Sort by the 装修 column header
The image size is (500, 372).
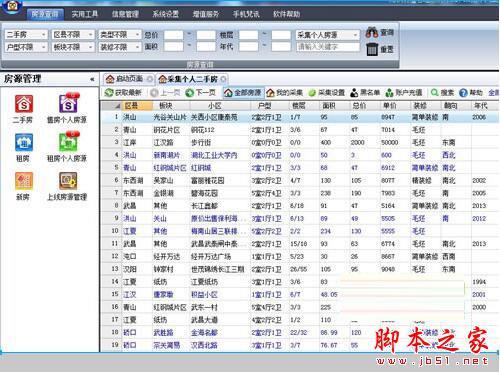pyautogui.click(x=426, y=106)
